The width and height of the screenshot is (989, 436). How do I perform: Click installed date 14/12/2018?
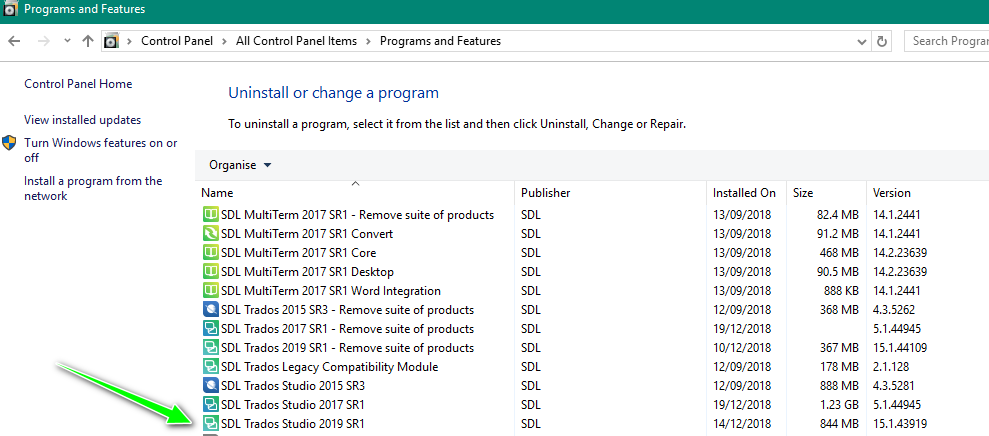coord(742,423)
